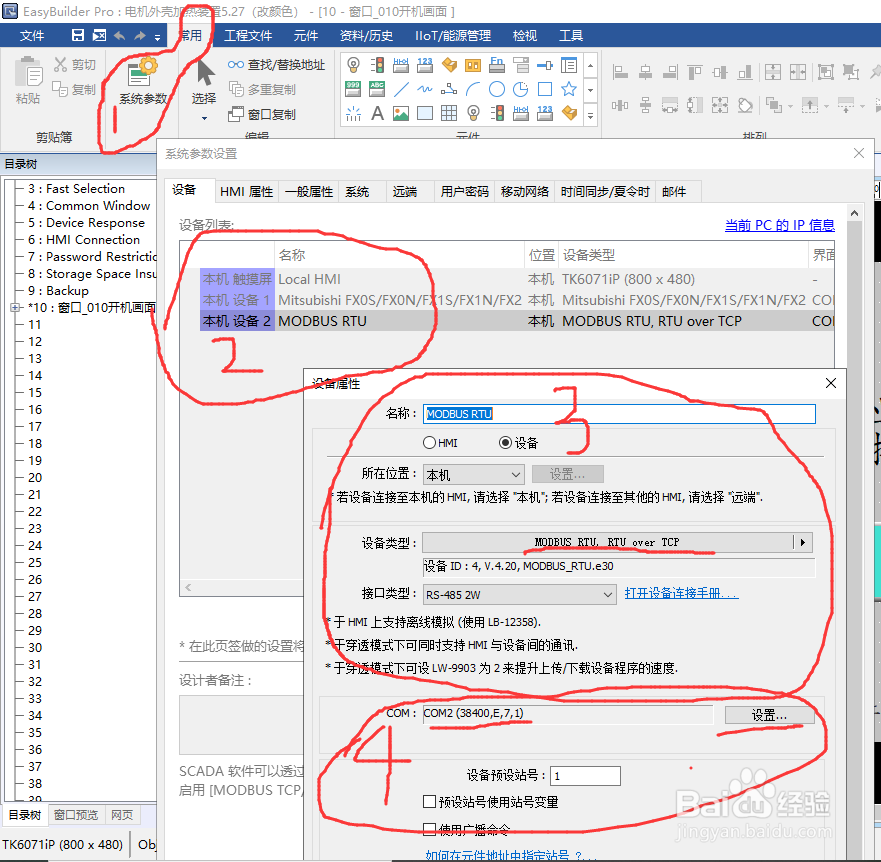Pick the arc drawing tool
The height and width of the screenshot is (862, 881).
pyautogui.click(x=473, y=89)
